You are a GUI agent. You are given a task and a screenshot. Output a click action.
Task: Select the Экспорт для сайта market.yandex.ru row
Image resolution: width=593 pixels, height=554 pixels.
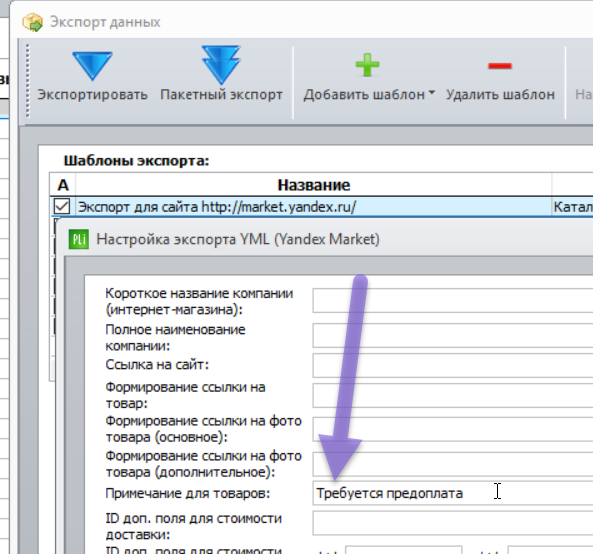[x=321, y=207]
